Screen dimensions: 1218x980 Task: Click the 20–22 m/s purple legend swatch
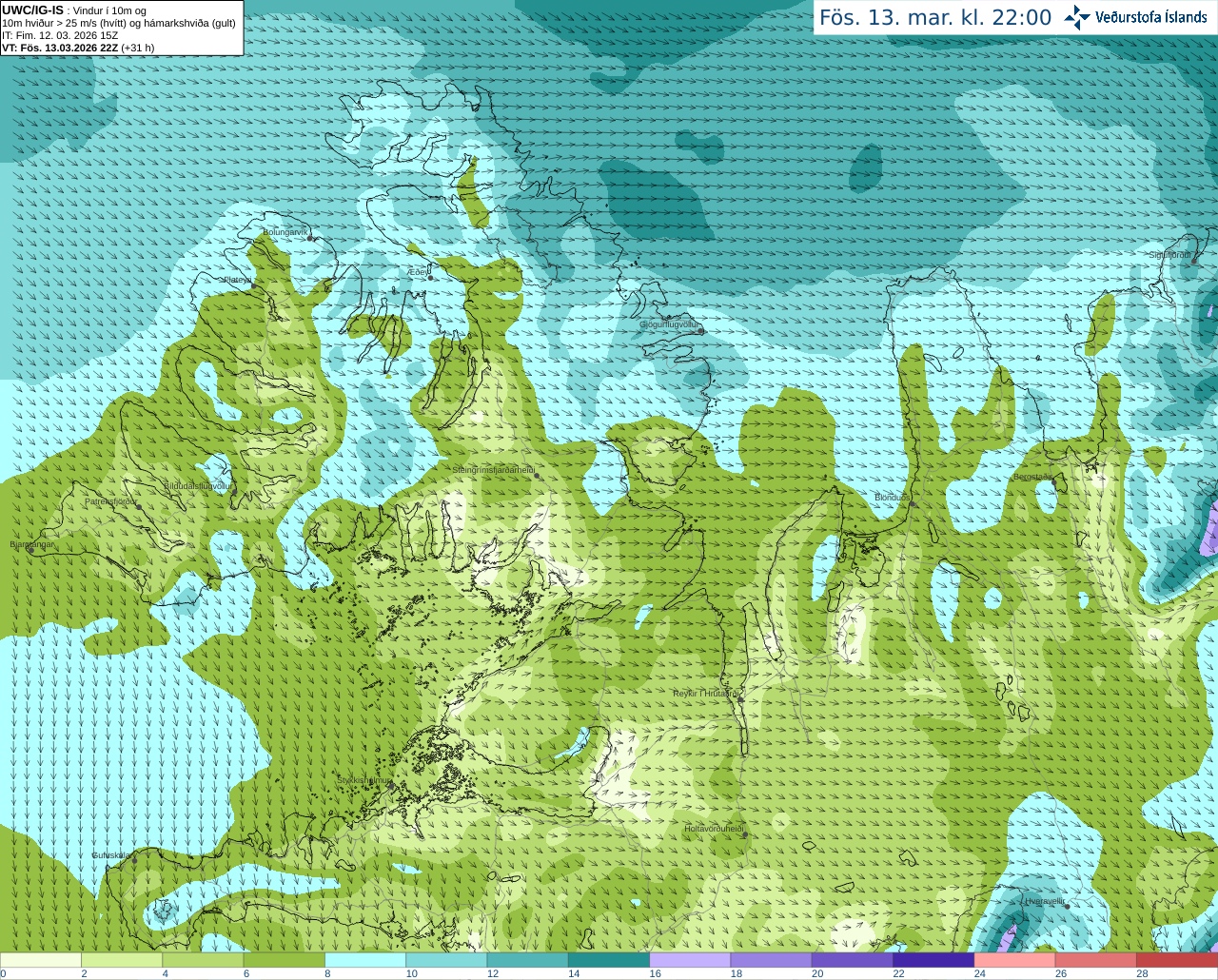pyautogui.click(x=853, y=960)
